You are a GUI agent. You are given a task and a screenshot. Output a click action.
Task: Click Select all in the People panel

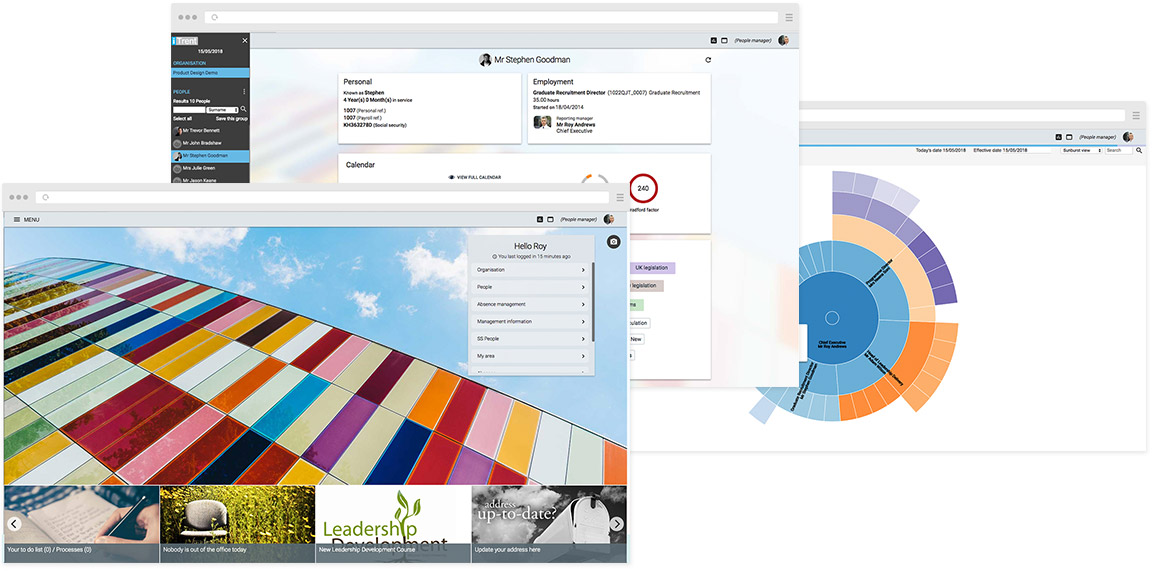[183, 118]
